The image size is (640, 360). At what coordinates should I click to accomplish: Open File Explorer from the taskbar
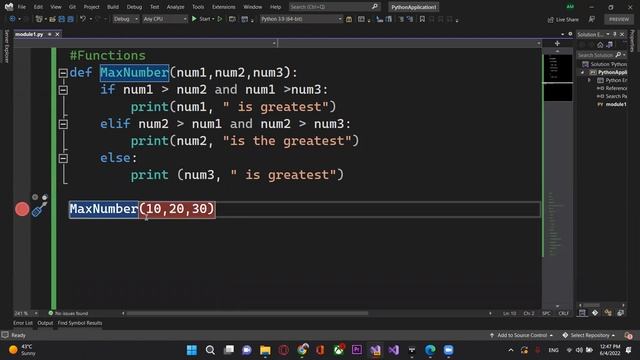click(265, 350)
